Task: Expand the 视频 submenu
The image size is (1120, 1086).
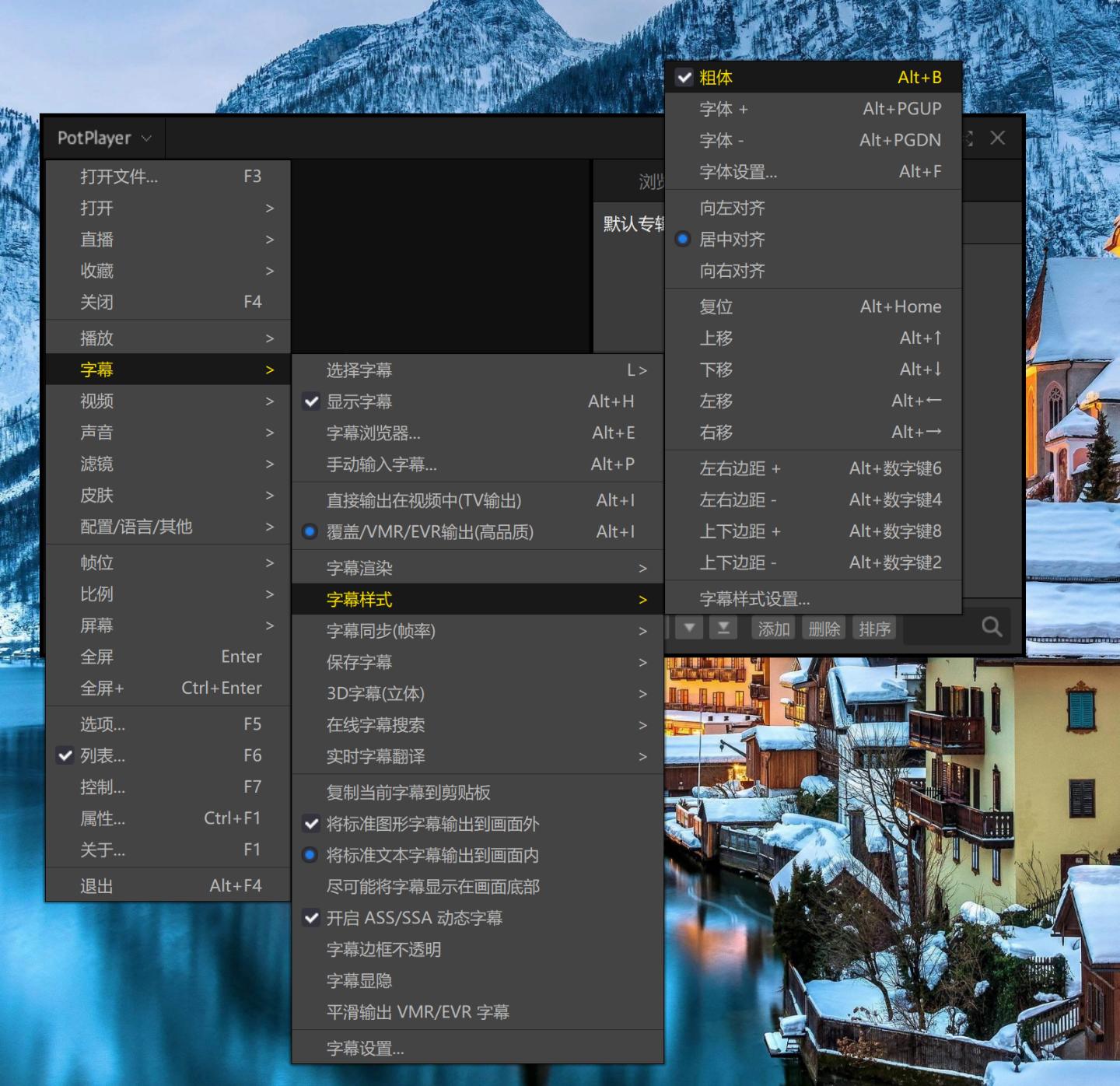Action: (x=167, y=401)
